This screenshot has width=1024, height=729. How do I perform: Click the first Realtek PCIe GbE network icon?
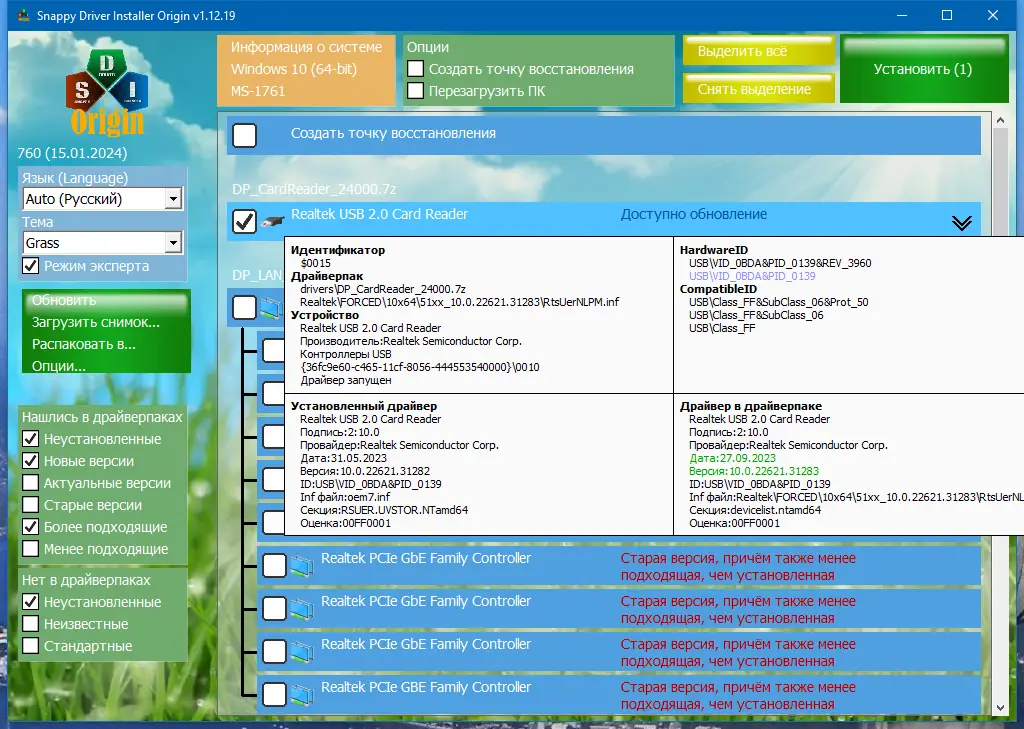(302, 565)
